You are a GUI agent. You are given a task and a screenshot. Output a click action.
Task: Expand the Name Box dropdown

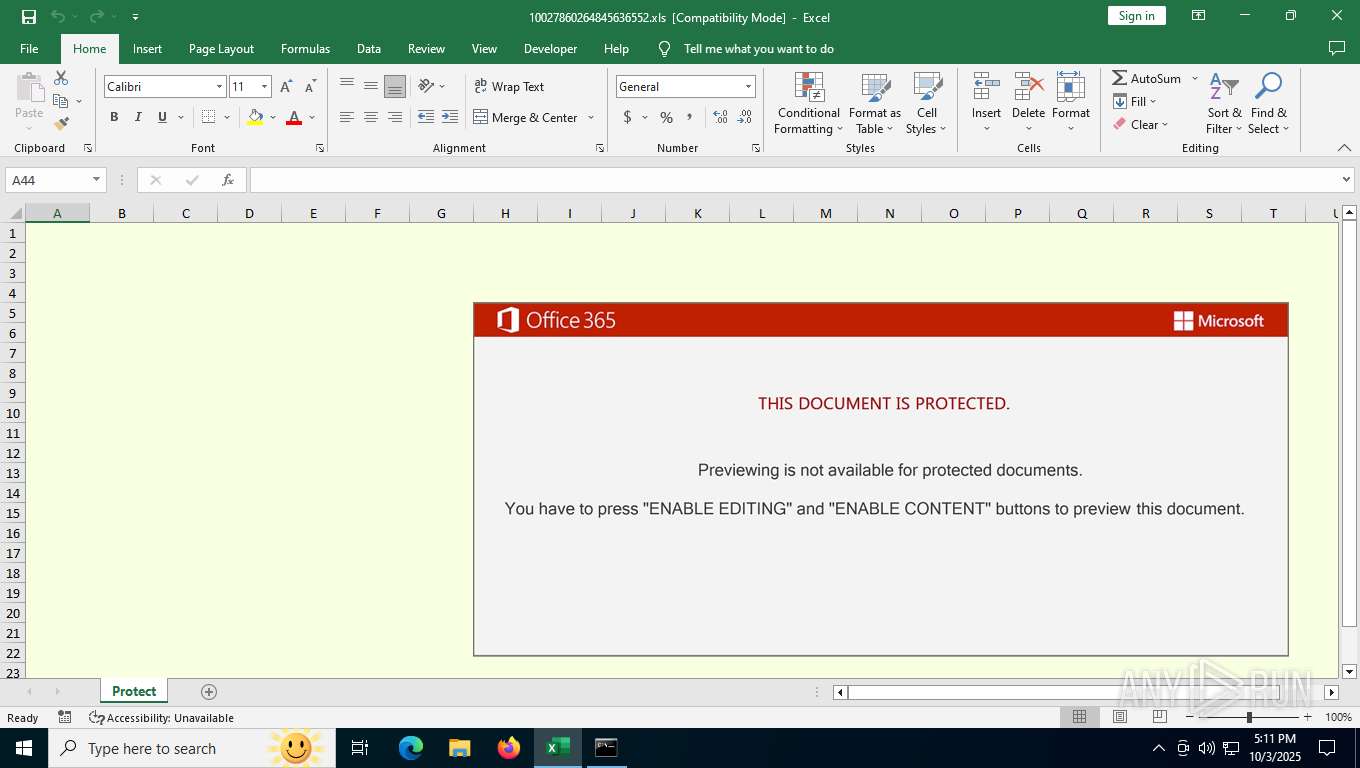click(x=97, y=180)
